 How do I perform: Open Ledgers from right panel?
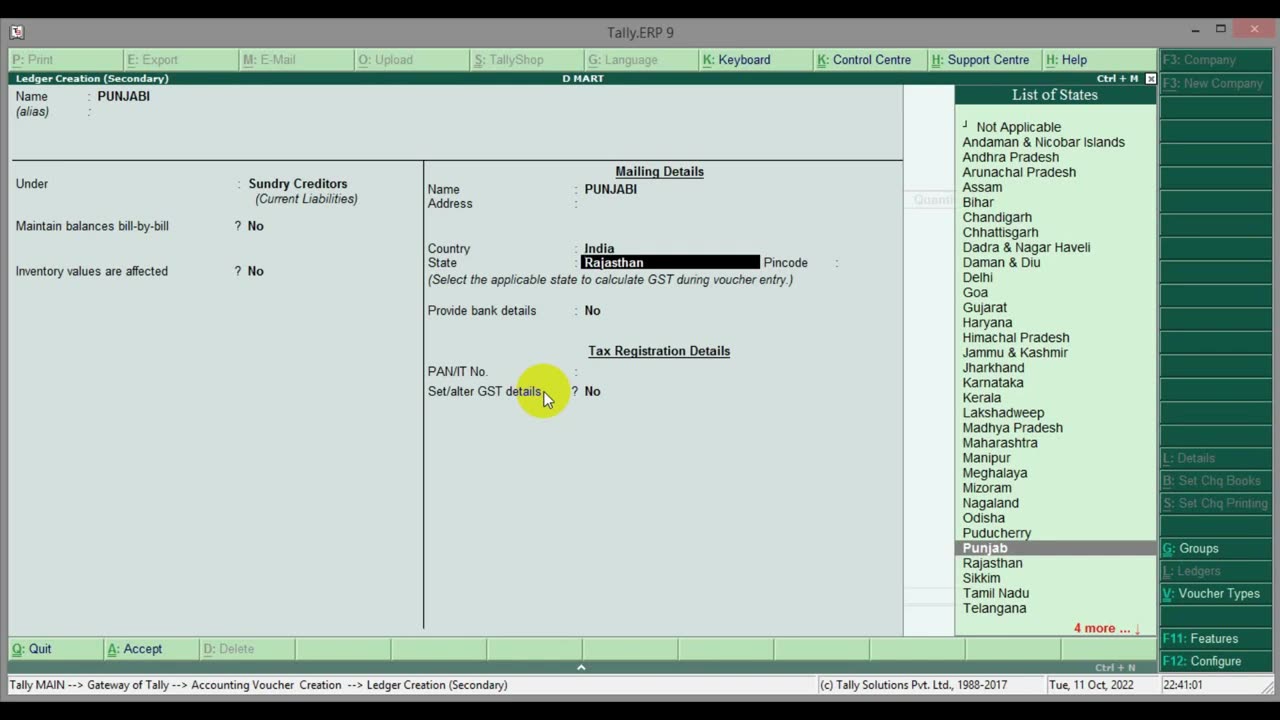pos(1216,571)
